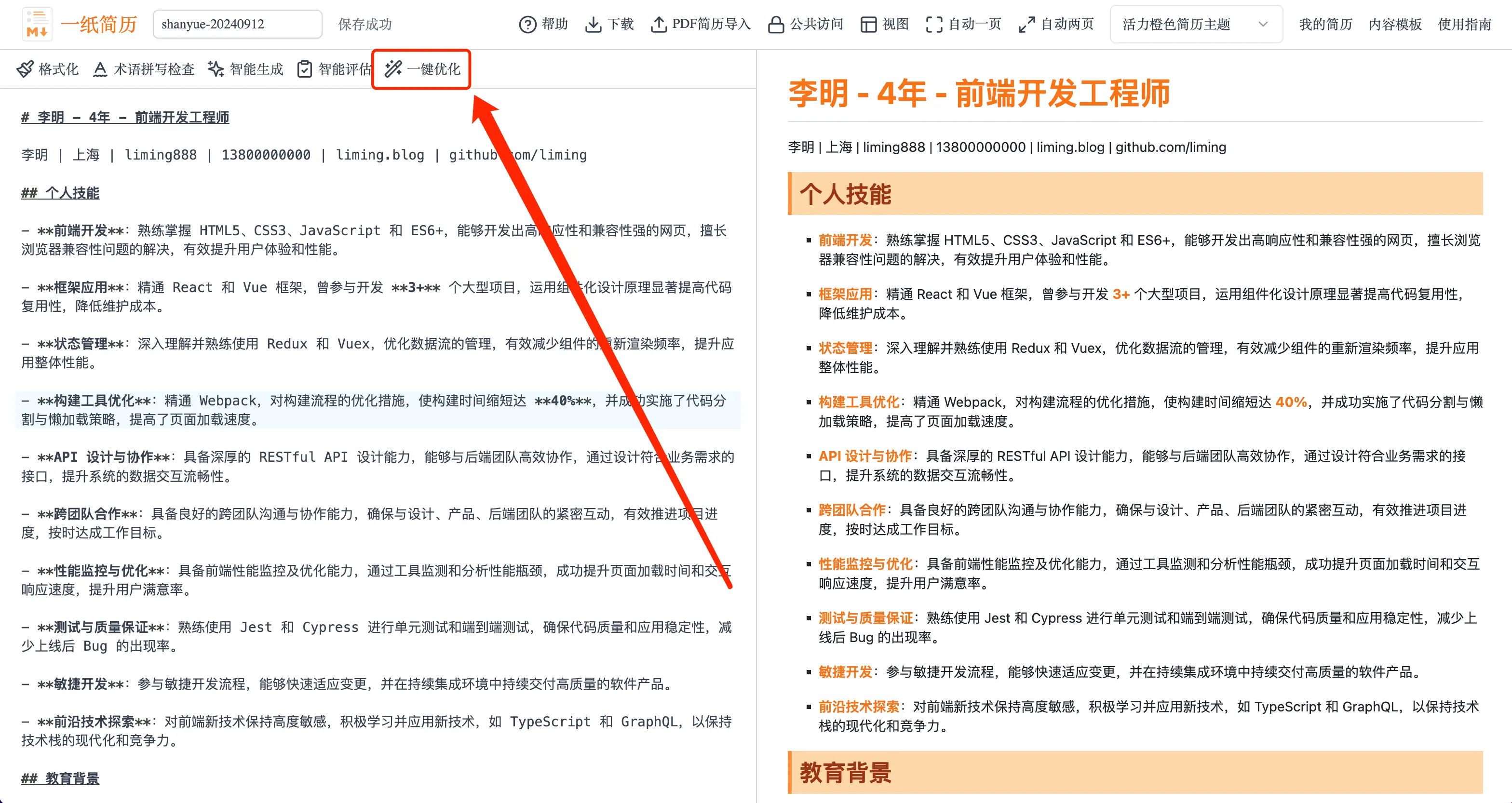Click the 保存成功 status text
Image resolution: width=1512 pixels, height=803 pixels.
[x=364, y=24]
